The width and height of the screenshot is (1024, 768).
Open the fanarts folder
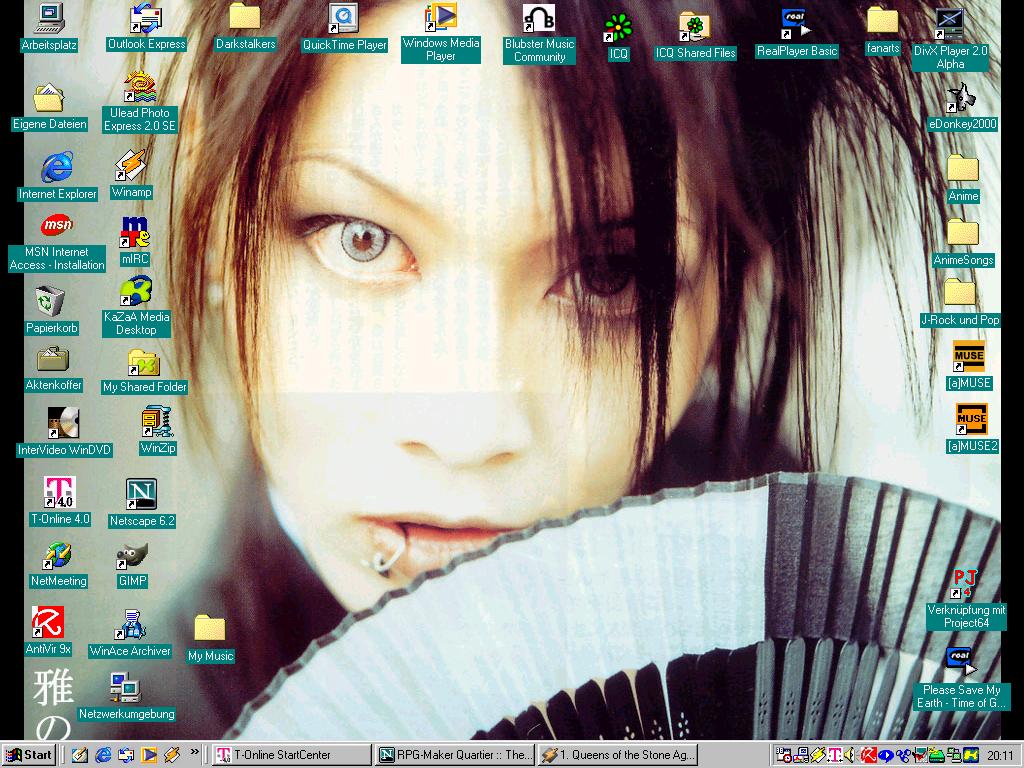[882, 31]
